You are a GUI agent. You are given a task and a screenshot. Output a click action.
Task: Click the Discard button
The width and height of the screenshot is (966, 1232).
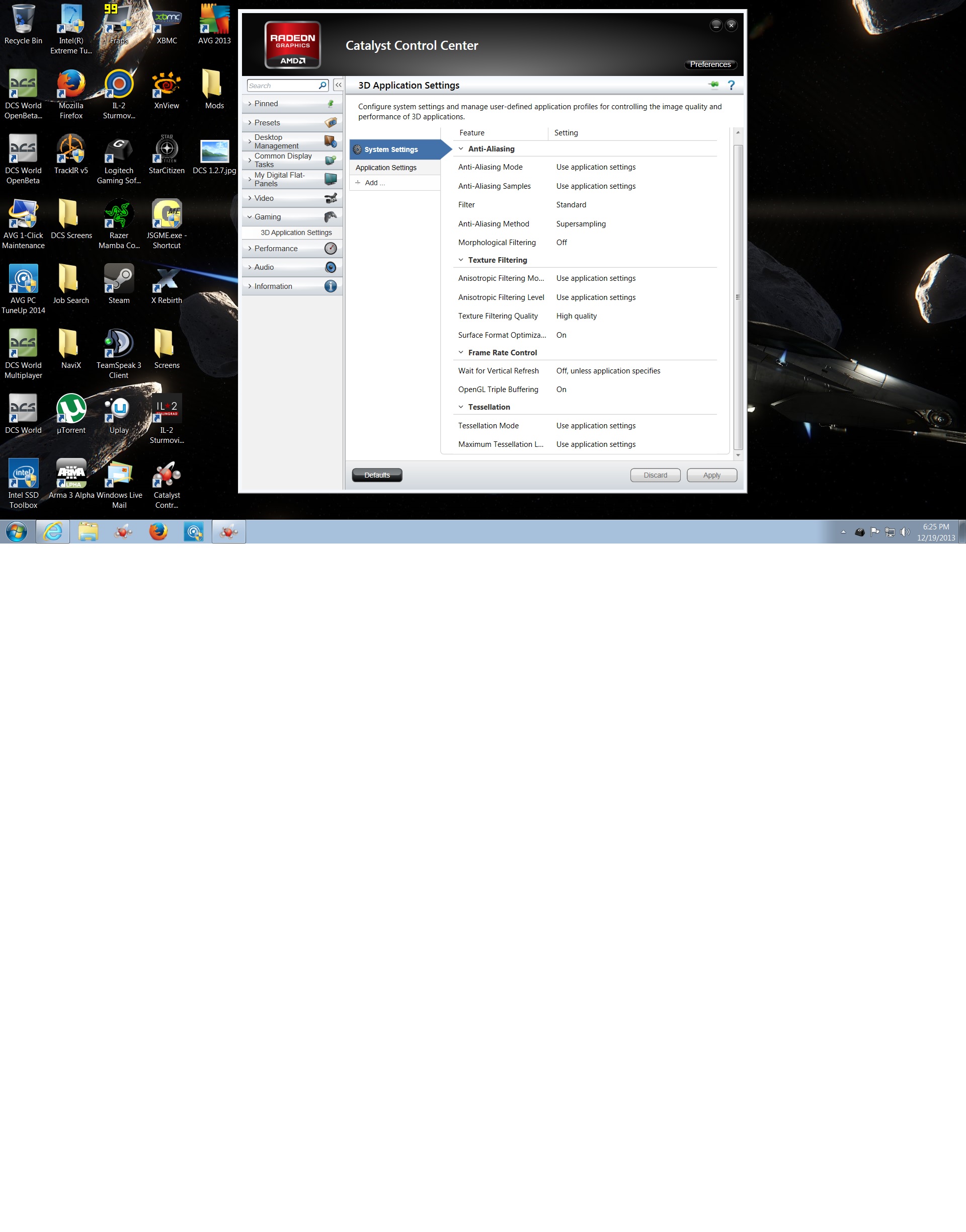coord(656,475)
